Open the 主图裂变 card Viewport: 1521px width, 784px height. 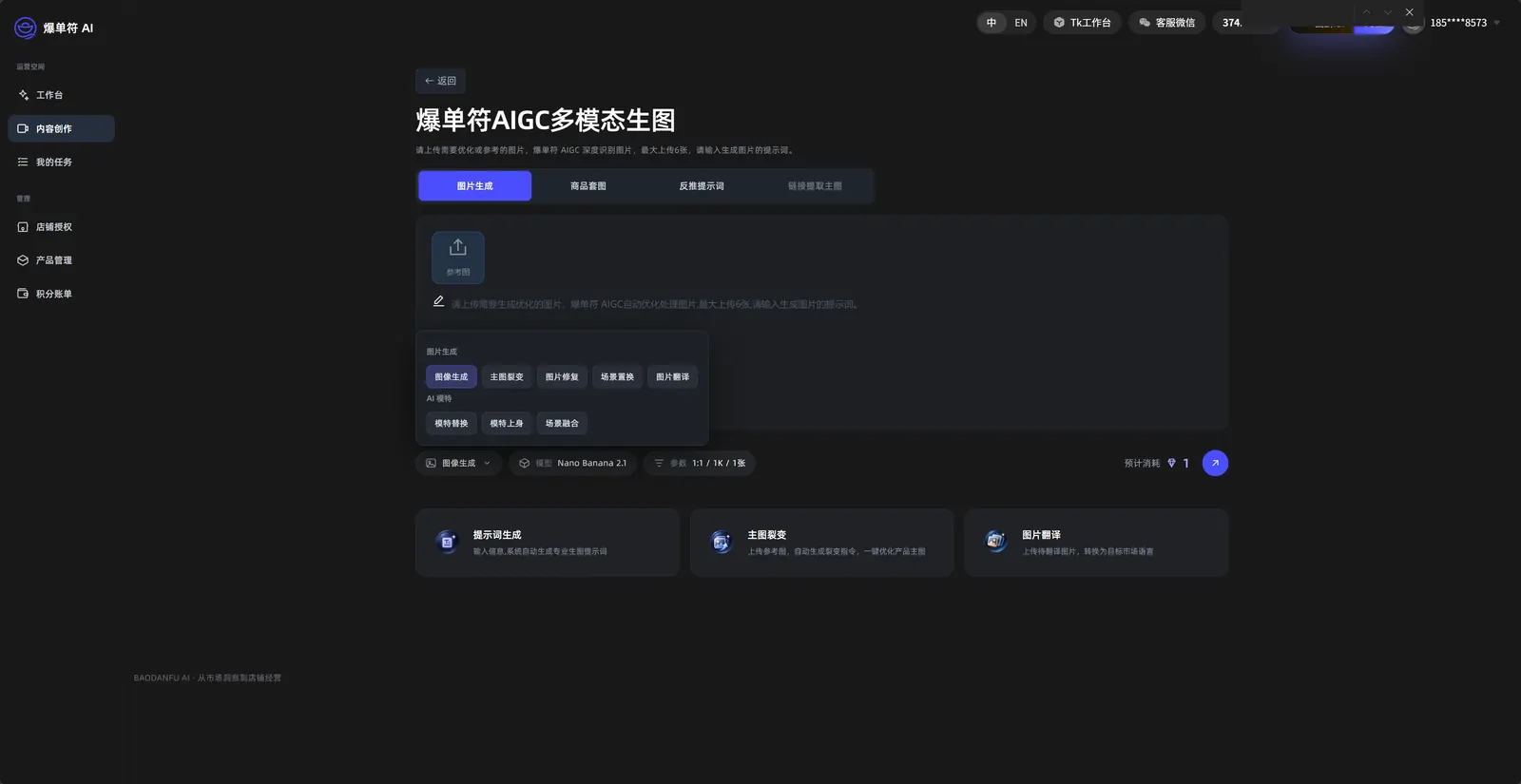pyautogui.click(x=821, y=543)
